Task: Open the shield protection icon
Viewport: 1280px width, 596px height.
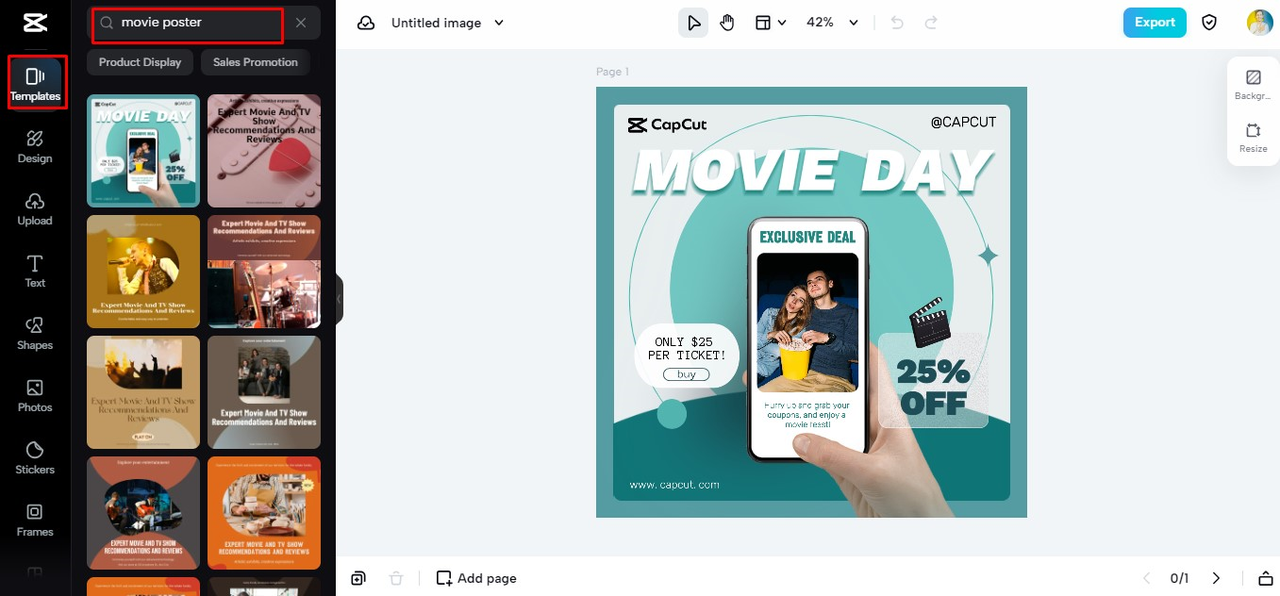Action: (x=1209, y=23)
